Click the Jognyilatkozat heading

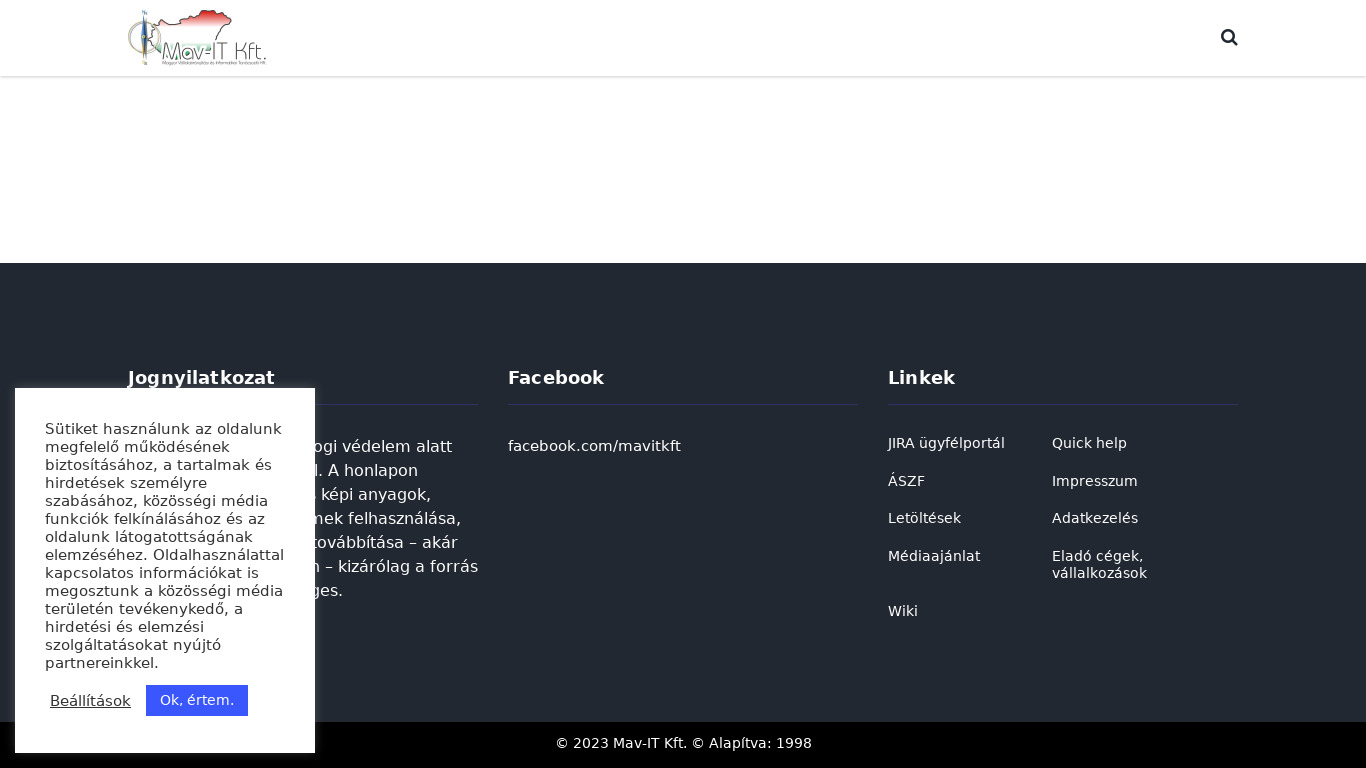click(x=201, y=378)
